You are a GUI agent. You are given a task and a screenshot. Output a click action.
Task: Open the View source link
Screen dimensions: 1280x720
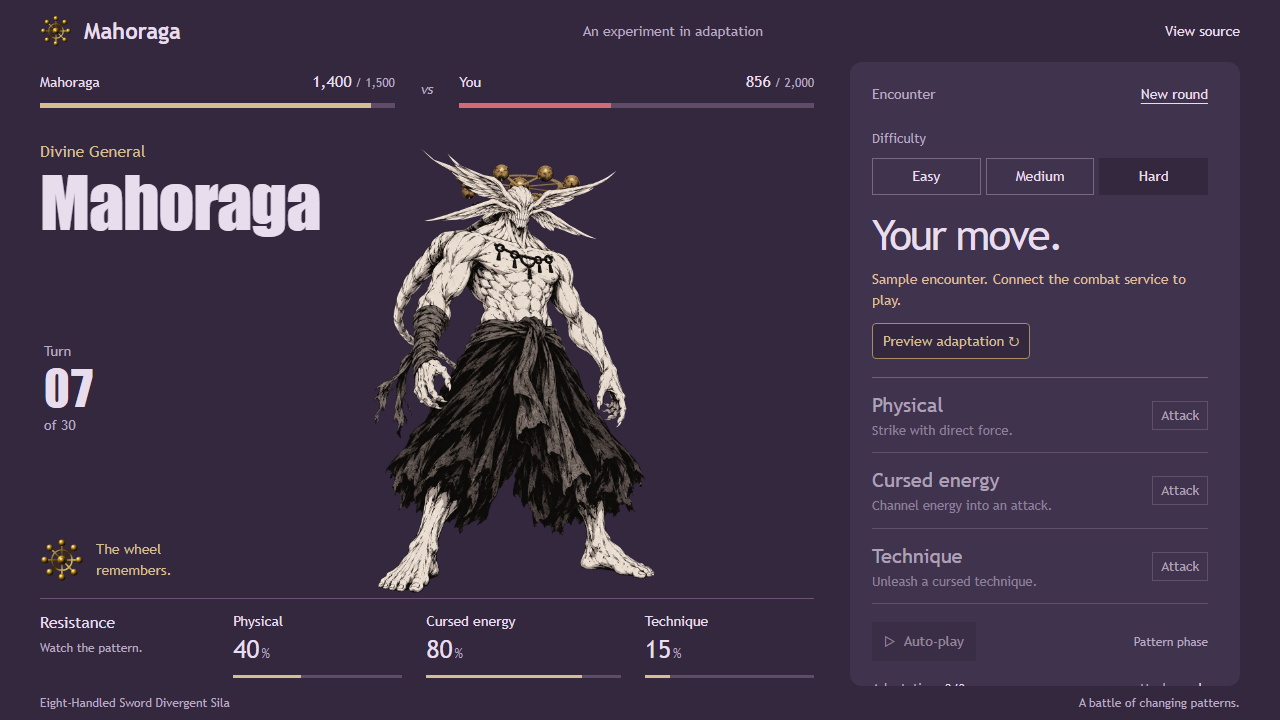[x=1202, y=31]
